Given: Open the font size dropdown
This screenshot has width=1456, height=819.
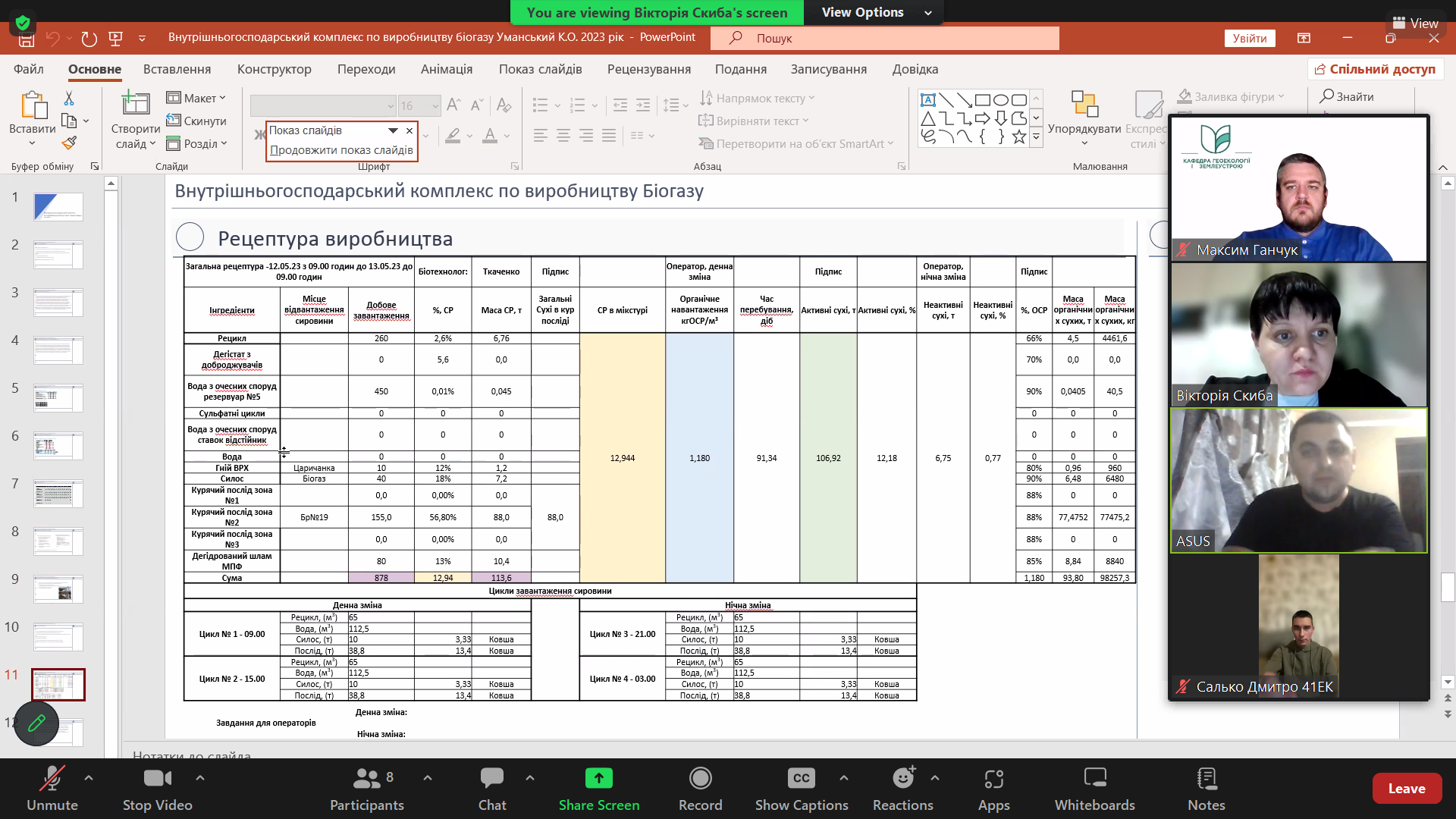Looking at the screenshot, I should (435, 106).
